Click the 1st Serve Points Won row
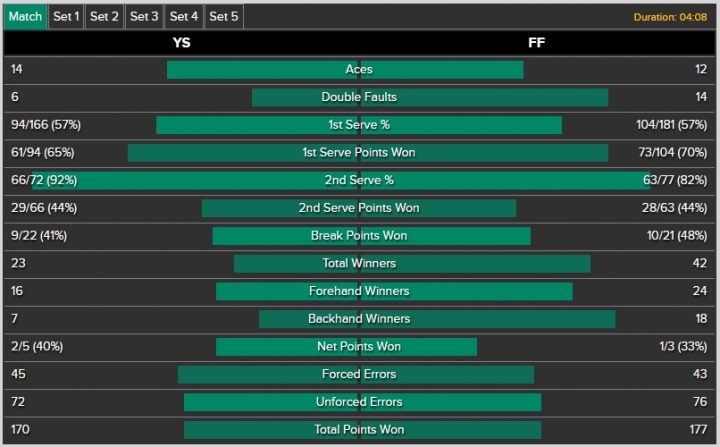 pos(360,153)
